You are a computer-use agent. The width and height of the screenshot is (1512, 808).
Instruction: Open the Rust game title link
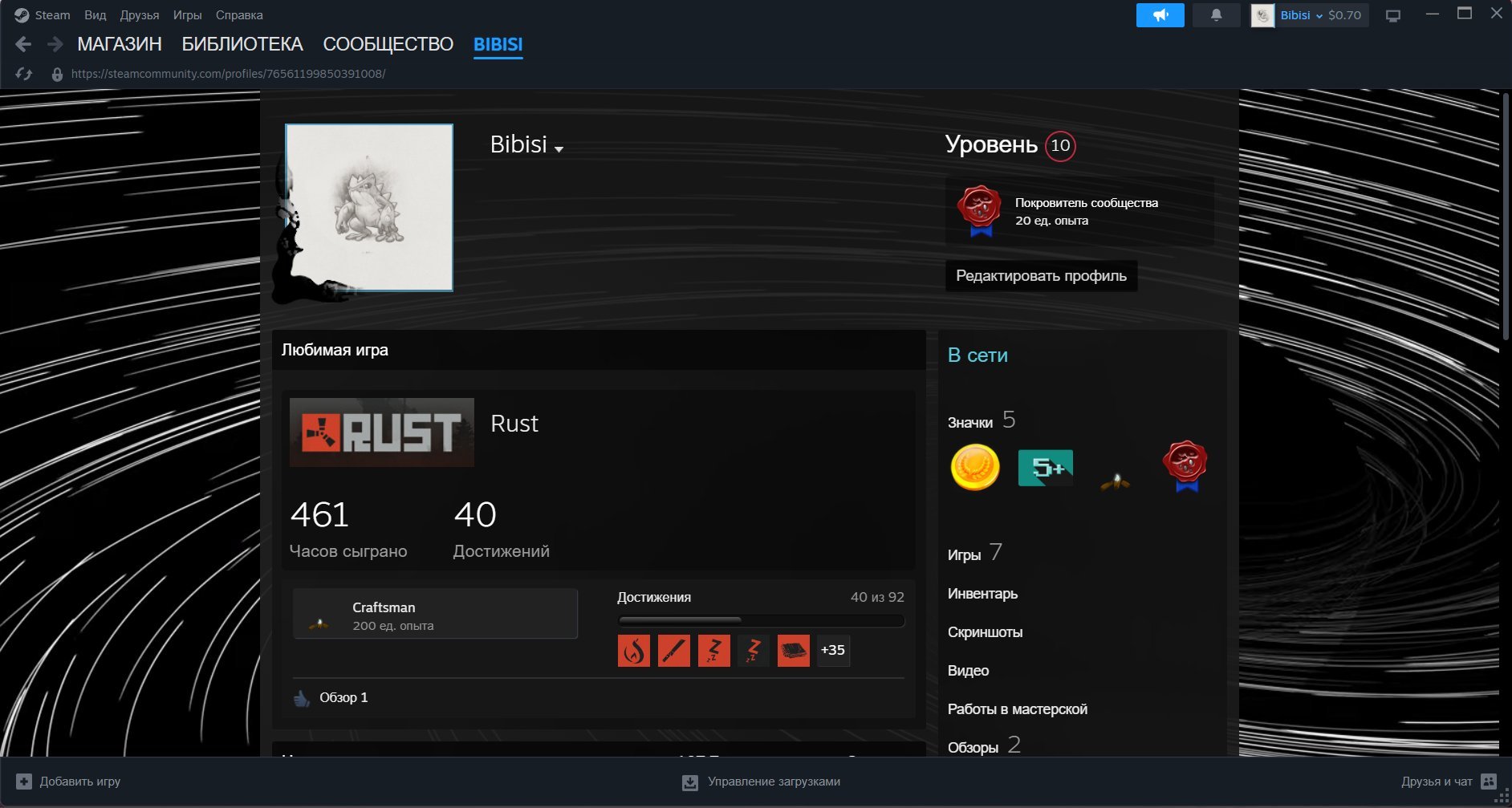tap(514, 424)
